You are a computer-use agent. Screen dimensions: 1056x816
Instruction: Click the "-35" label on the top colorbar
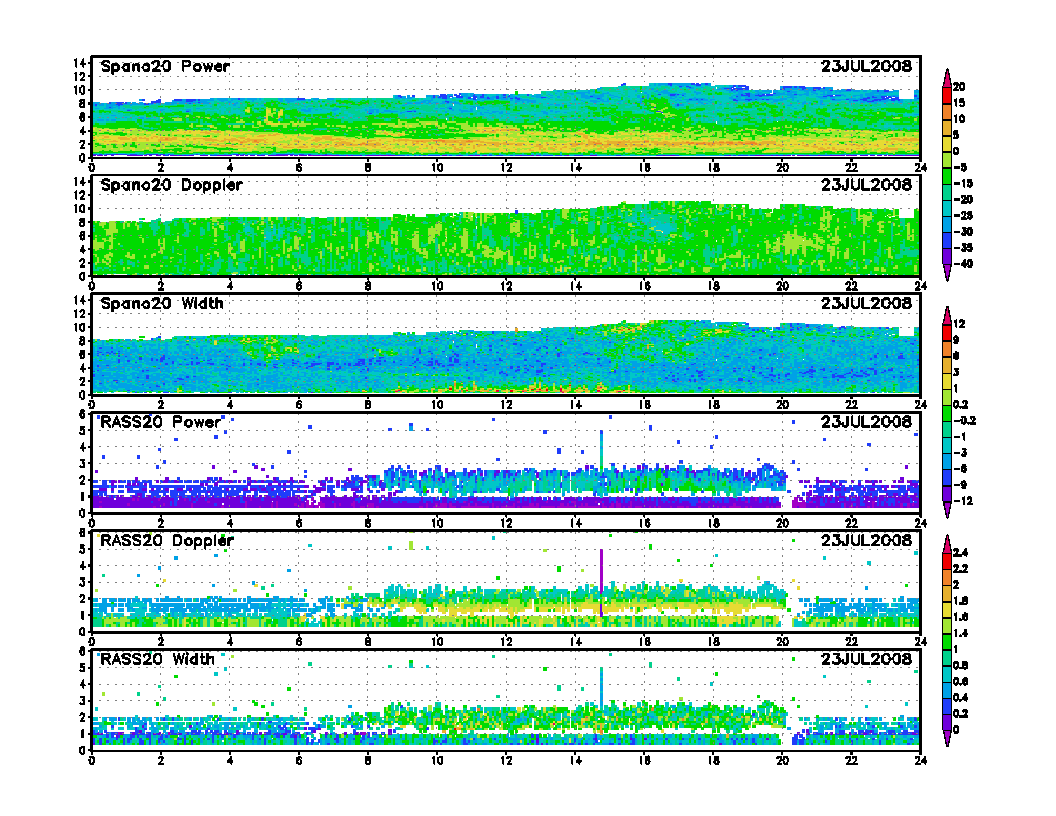pyautogui.click(x=963, y=248)
